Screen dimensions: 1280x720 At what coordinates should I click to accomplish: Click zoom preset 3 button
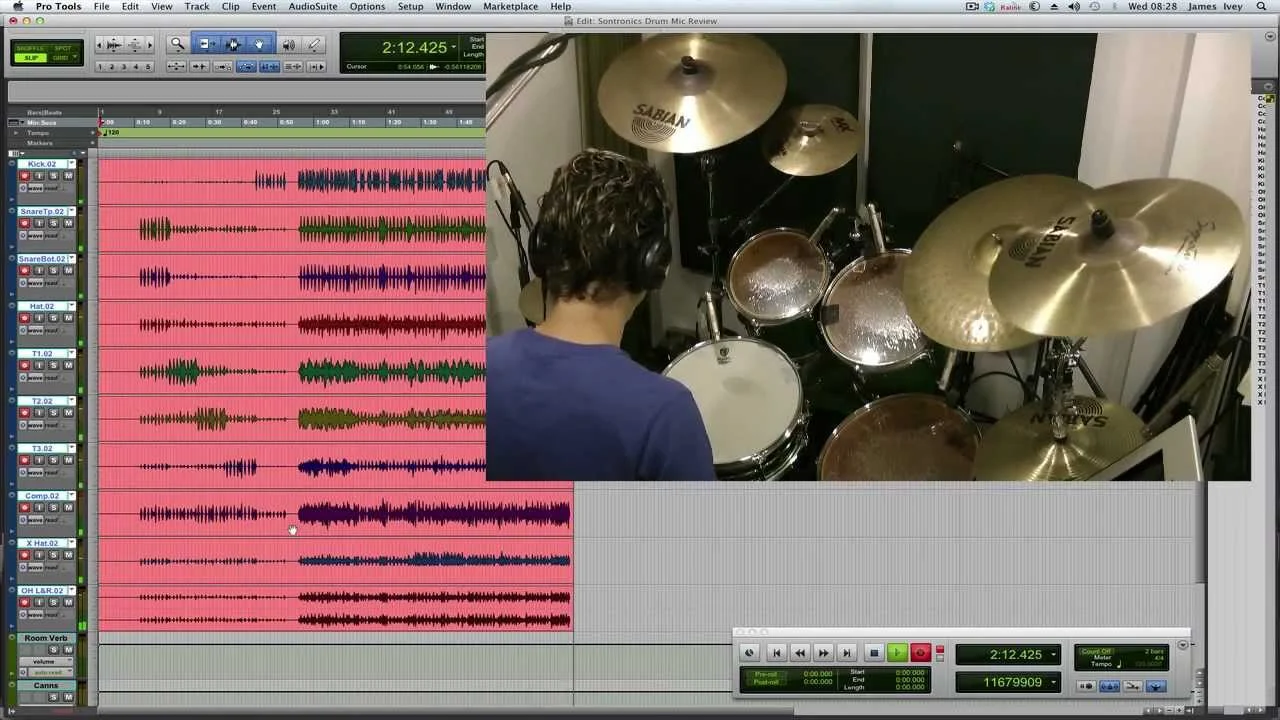[x=123, y=65]
